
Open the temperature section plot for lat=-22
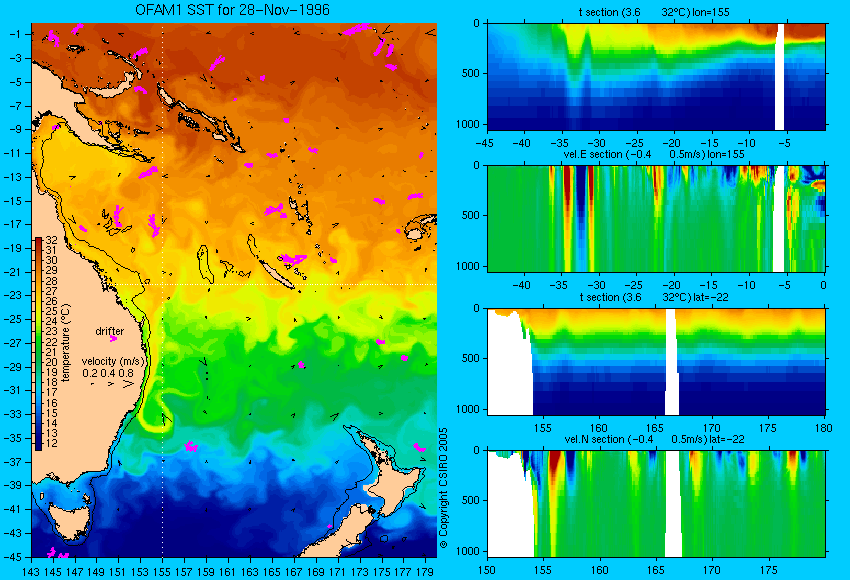tap(656, 362)
